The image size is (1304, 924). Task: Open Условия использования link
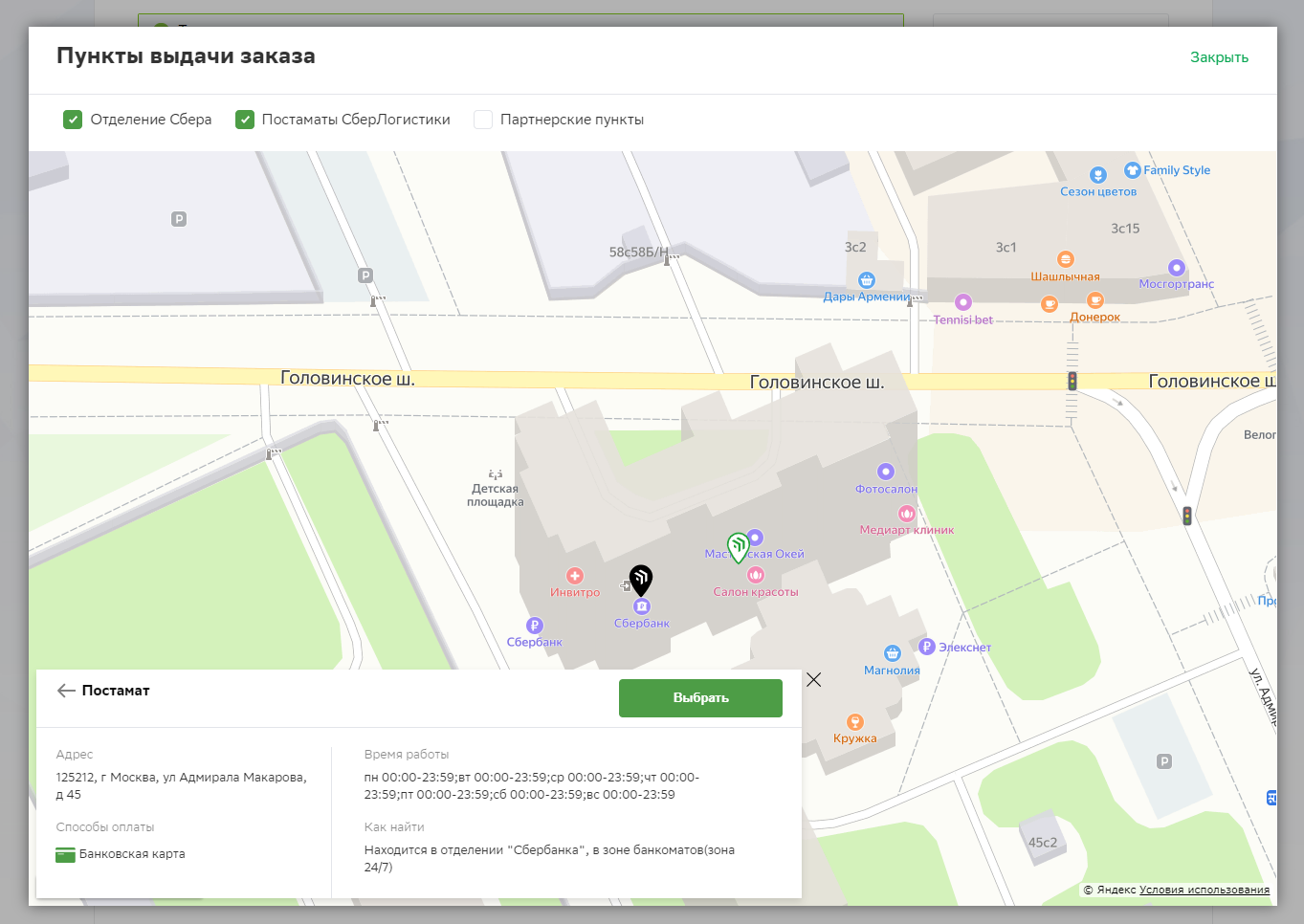(x=1205, y=890)
